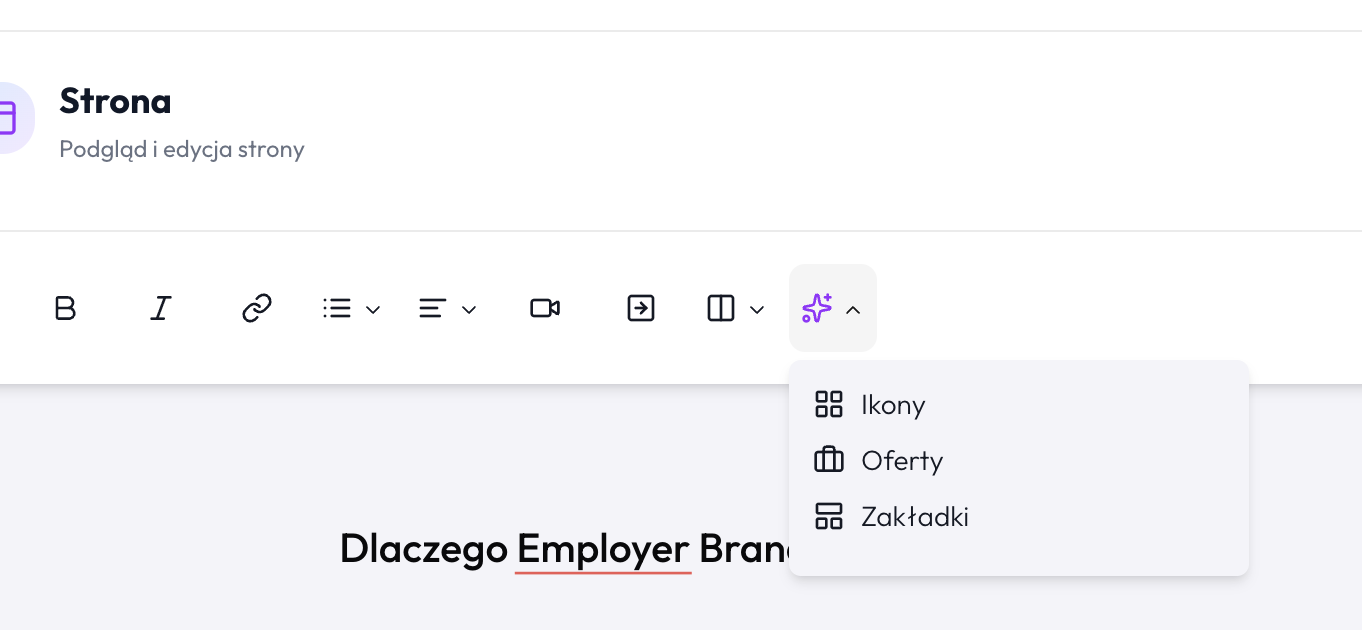Click the briefcase icon next to Oferty
The height and width of the screenshot is (630, 1362).
[829, 460]
